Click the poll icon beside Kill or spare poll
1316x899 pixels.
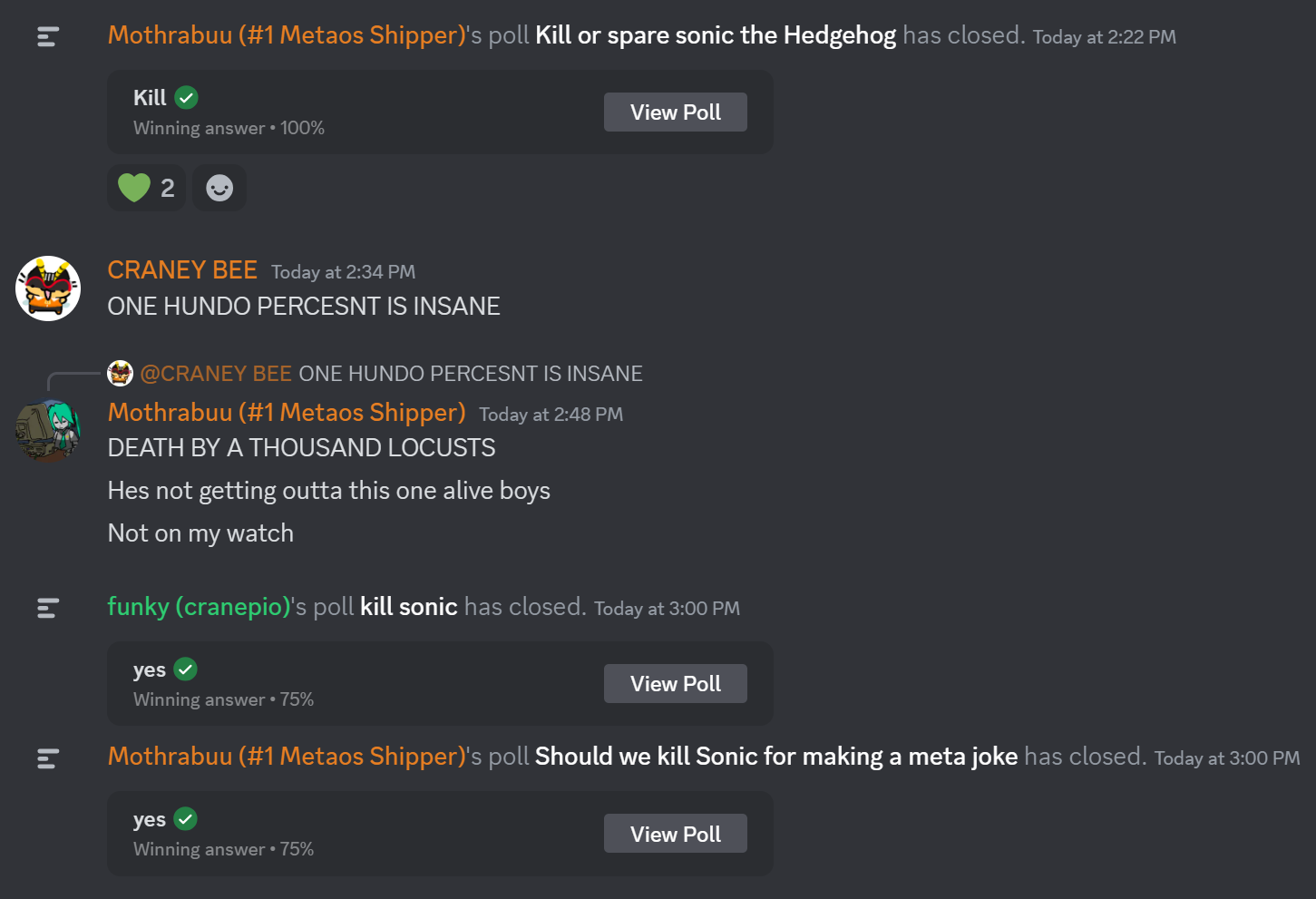(x=48, y=37)
